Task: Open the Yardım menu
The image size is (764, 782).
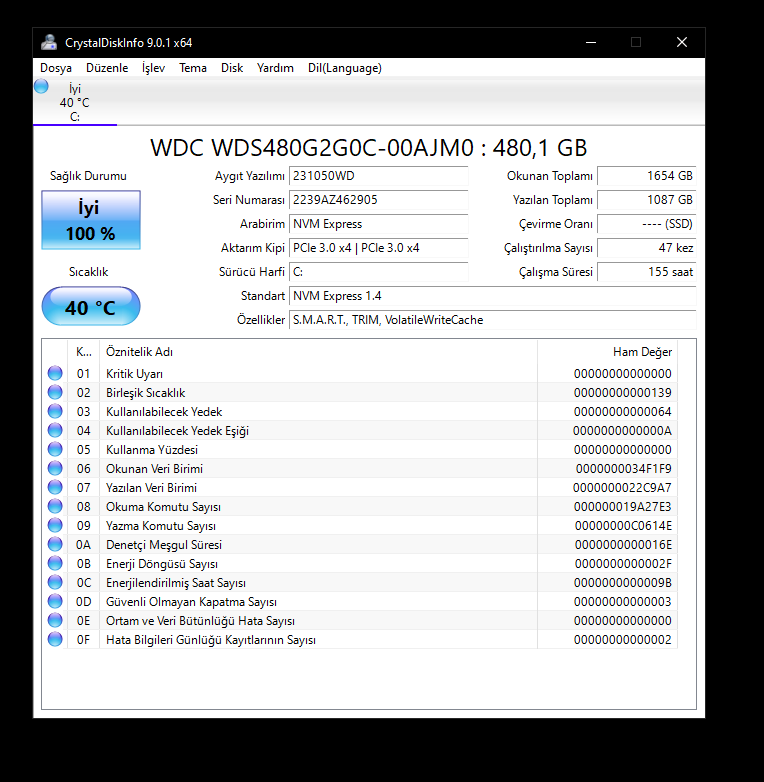Action: pos(275,68)
